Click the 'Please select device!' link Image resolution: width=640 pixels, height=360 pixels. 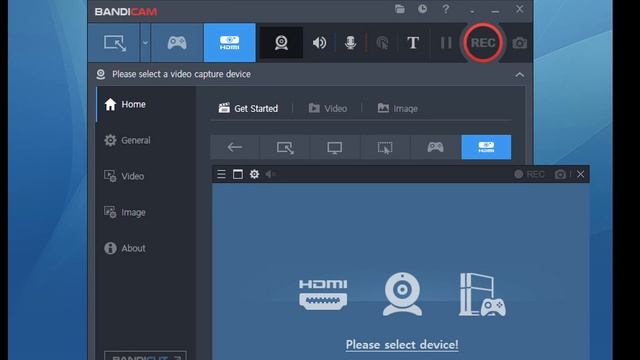(x=402, y=345)
